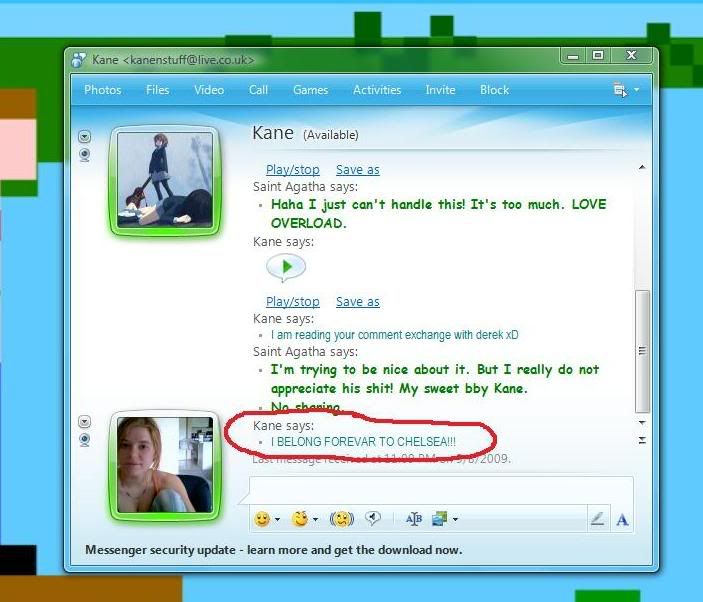Image resolution: width=703 pixels, height=602 pixels.
Task: Switch to text mode letter A icon
Action: [622, 520]
